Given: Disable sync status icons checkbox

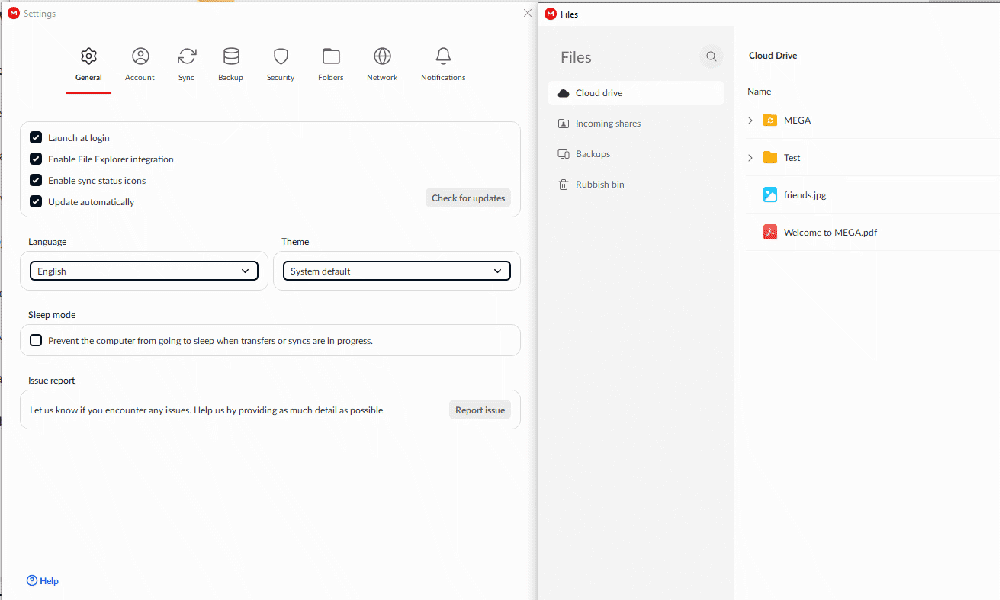Looking at the screenshot, I should click(36, 181).
